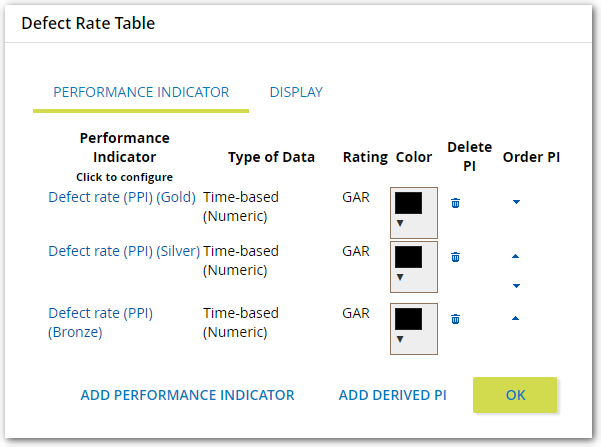Click the Add Performance Indicator button

(187, 395)
